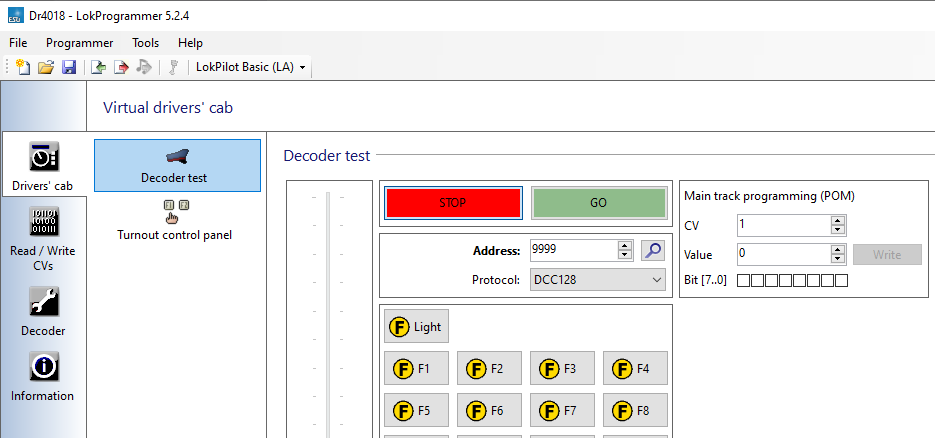Toggle function F2
The width and height of the screenshot is (935, 438).
tap(489, 368)
